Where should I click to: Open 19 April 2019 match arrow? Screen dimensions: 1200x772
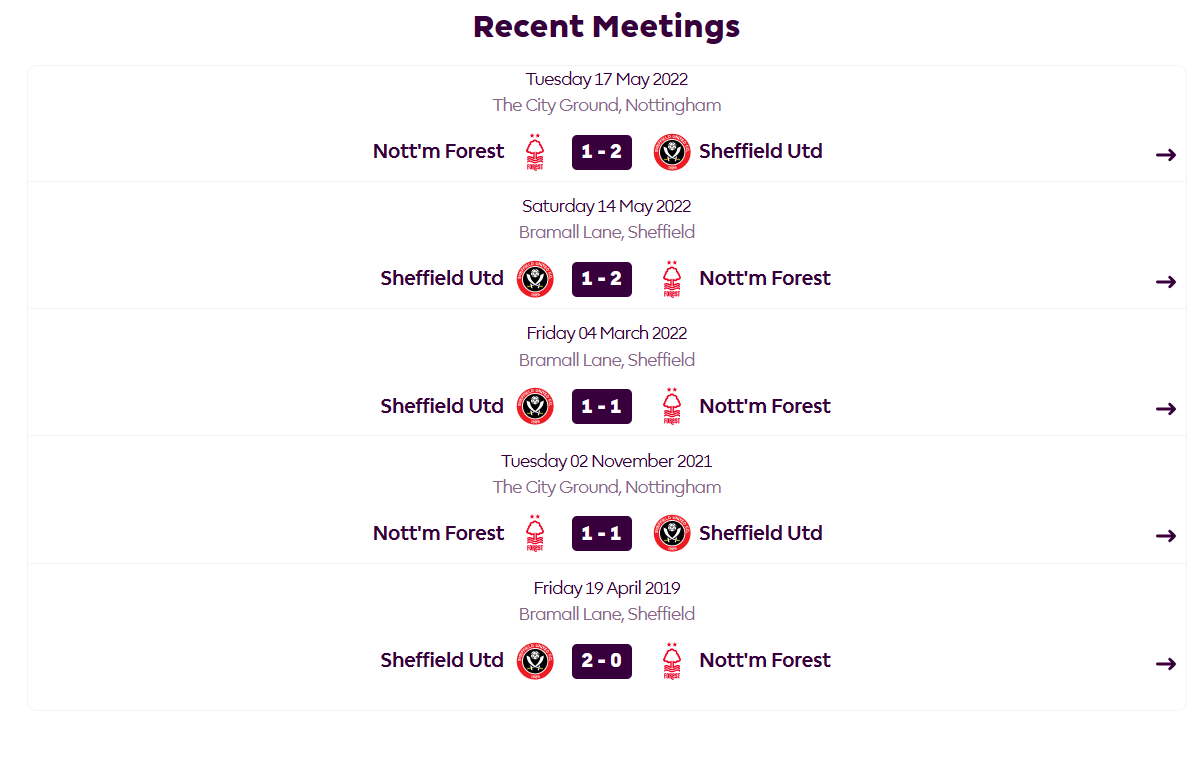click(1165, 664)
